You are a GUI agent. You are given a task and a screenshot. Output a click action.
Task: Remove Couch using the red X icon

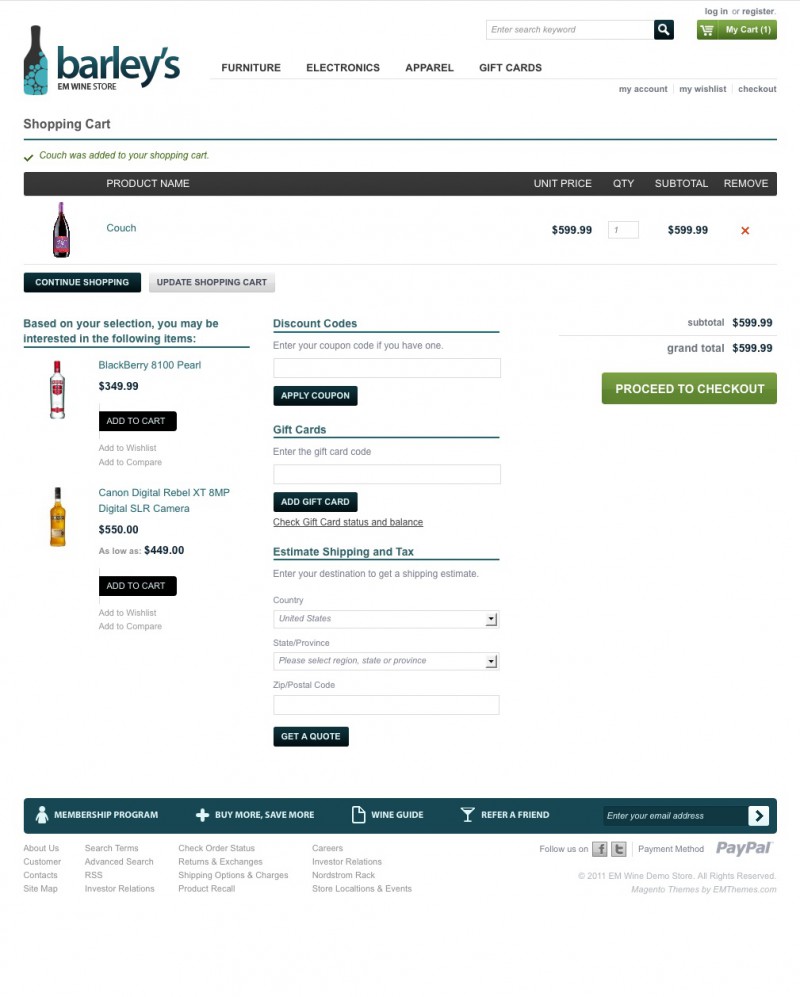pyautogui.click(x=745, y=230)
